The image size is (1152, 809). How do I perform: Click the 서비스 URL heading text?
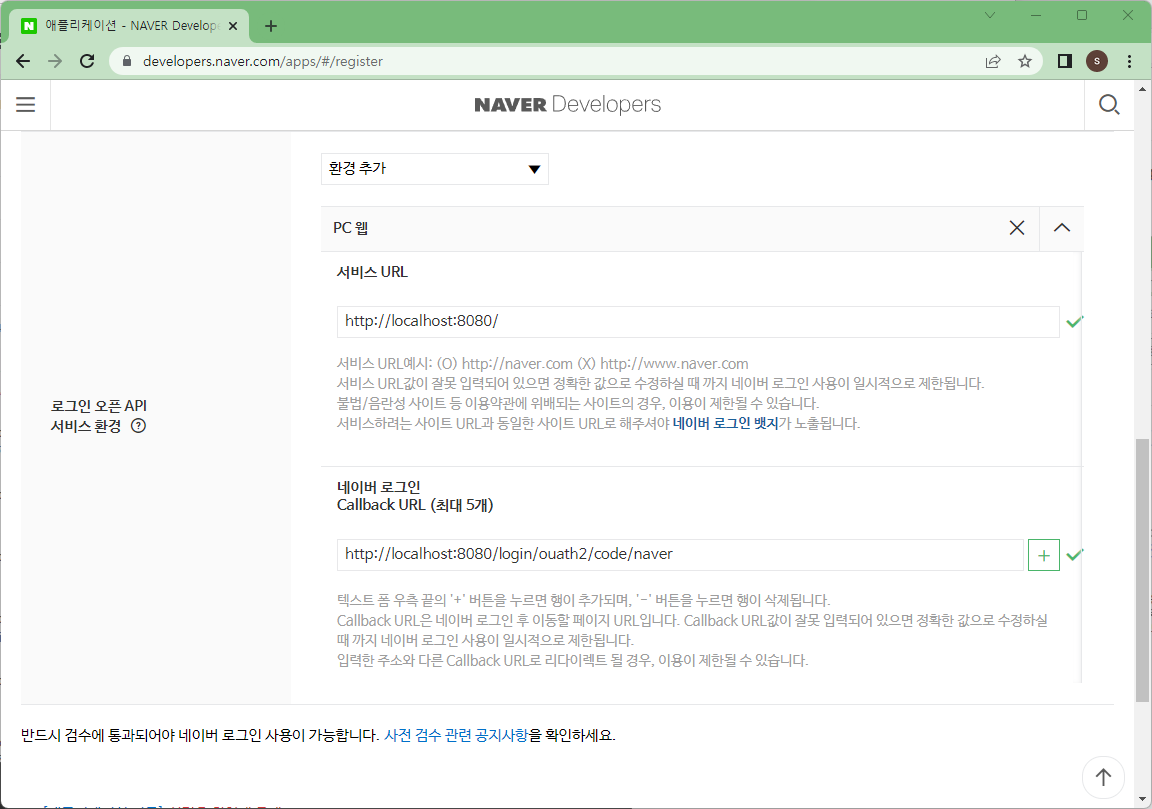point(372,272)
